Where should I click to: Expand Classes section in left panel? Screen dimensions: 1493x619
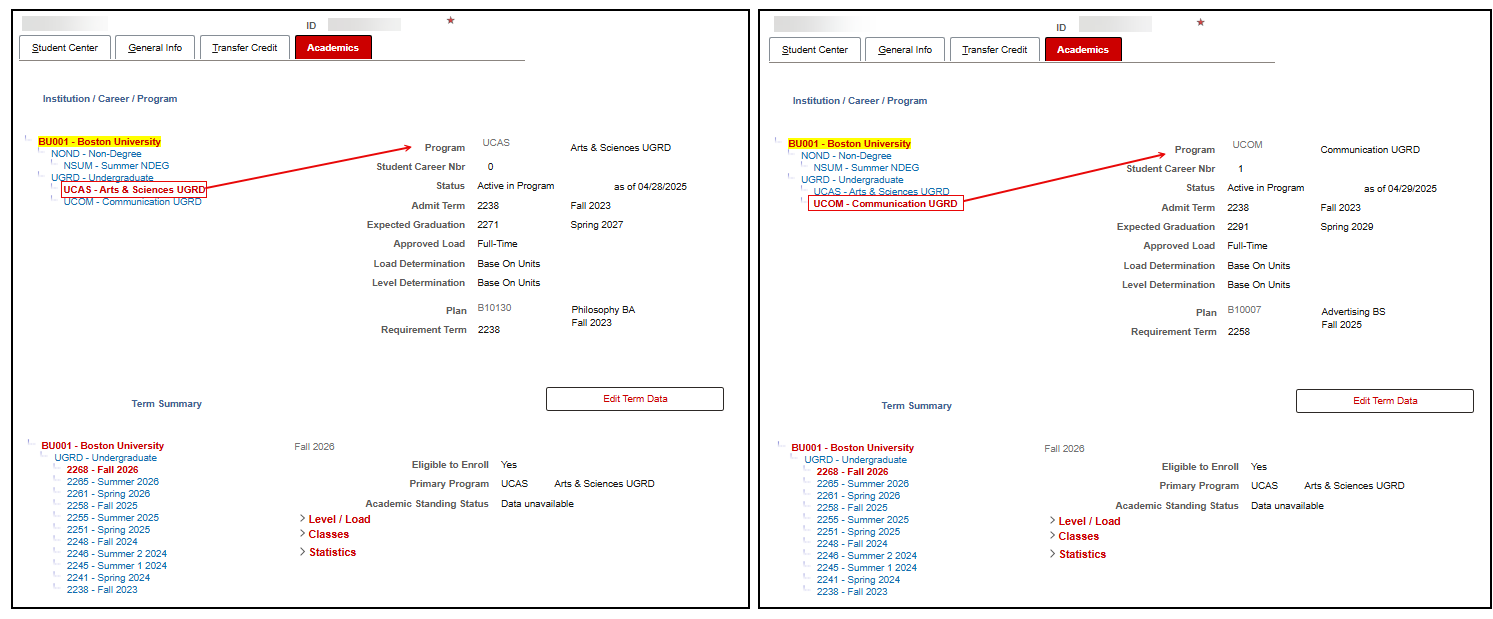pos(328,534)
